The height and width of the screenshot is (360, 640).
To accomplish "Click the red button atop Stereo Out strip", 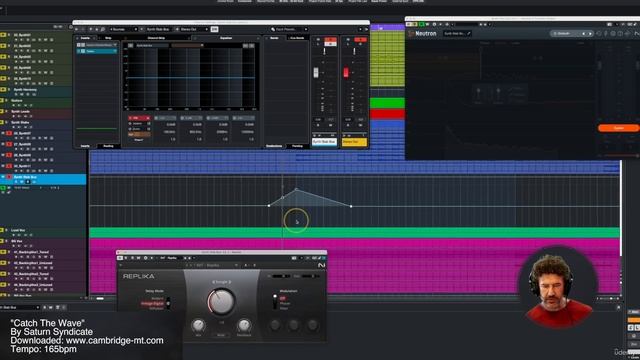I will point(360,40).
